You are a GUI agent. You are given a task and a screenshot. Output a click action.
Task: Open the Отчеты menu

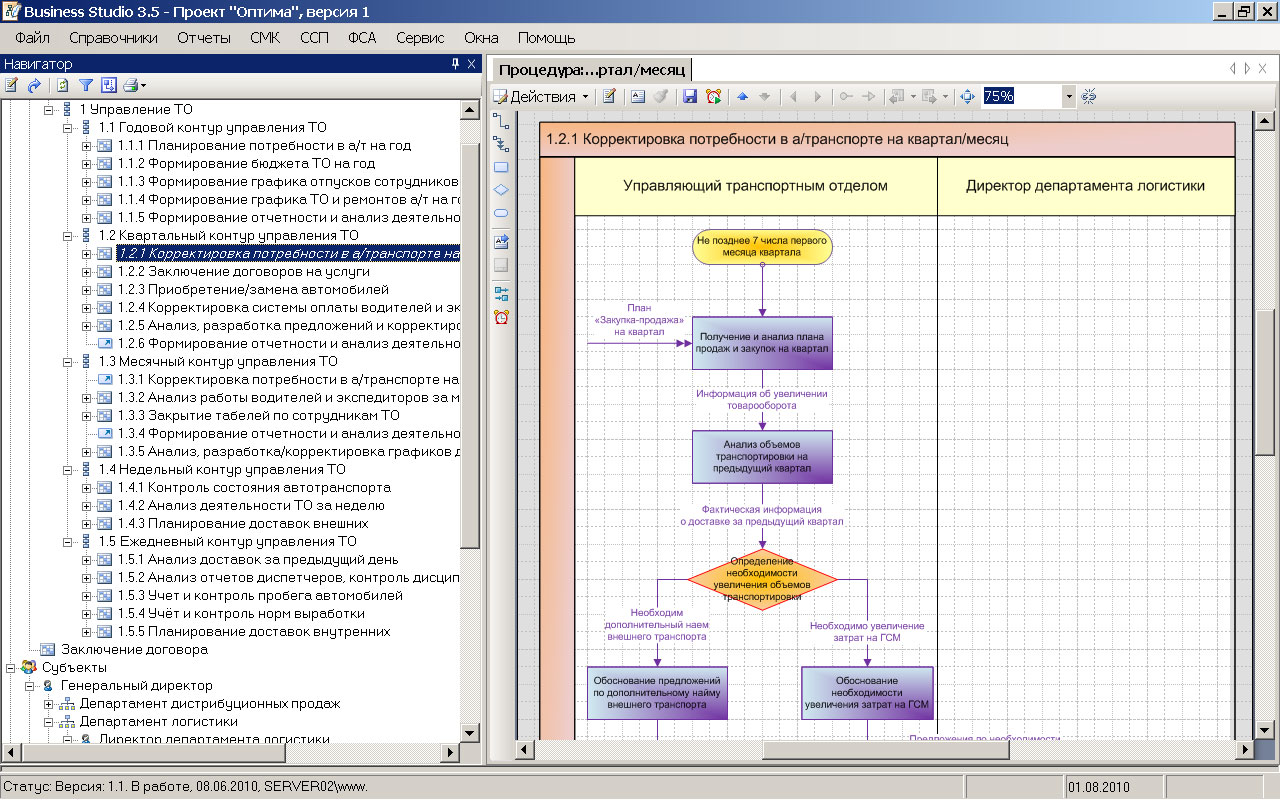[x=204, y=38]
